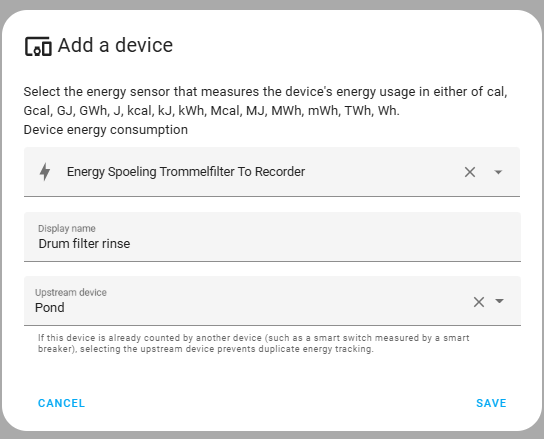The image size is (544, 439).
Task: Place cursor in Drum filter rinse text
Action: point(84,244)
